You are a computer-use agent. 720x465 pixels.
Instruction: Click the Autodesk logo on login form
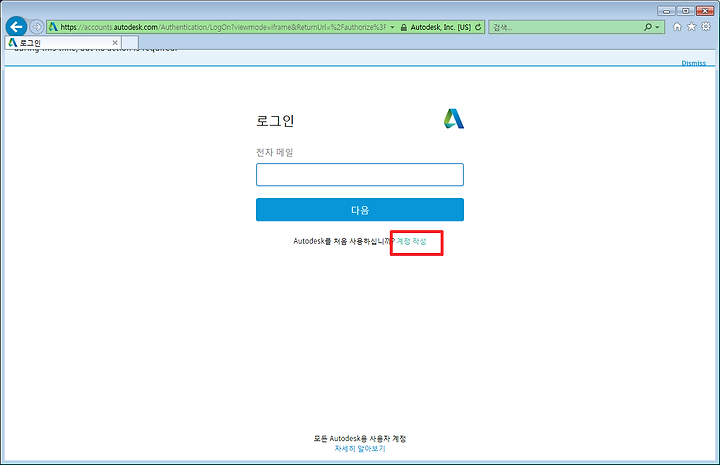[454, 118]
